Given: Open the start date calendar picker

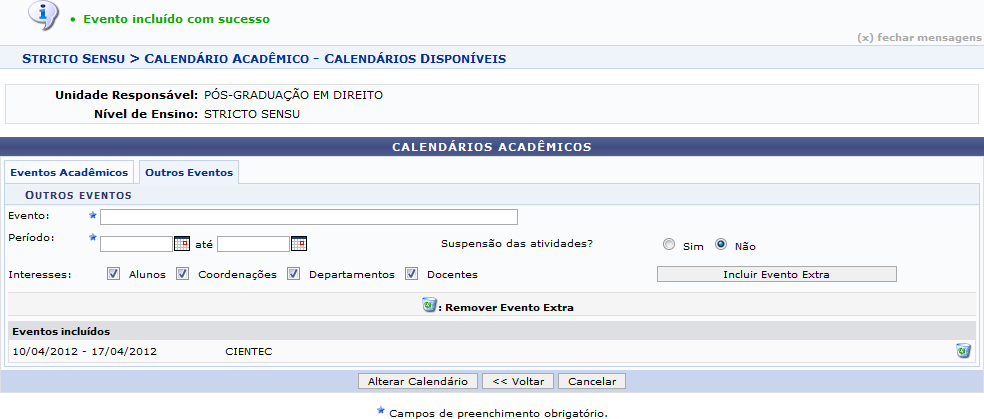Looking at the screenshot, I should (x=181, y=243).
